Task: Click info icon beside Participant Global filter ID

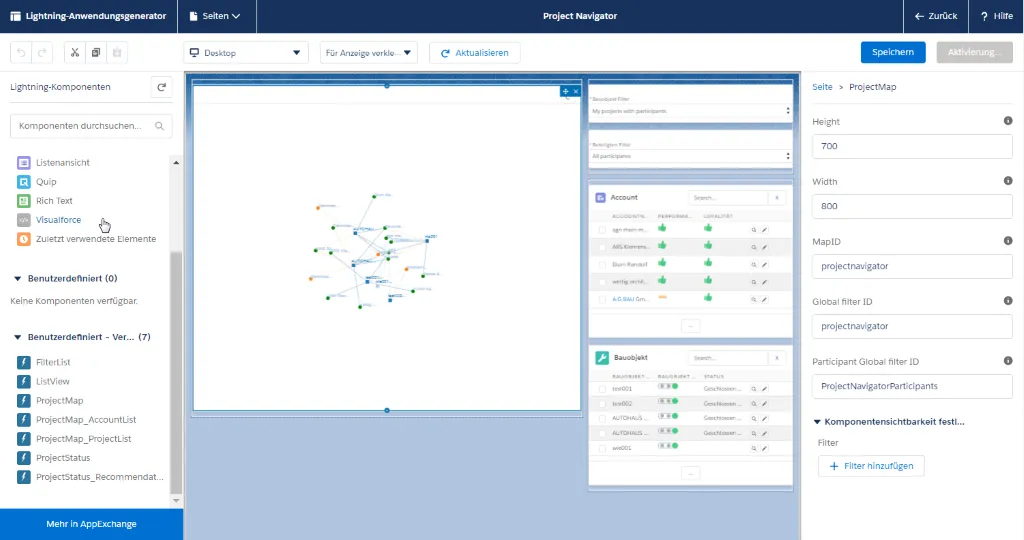Action: point(1008,361)
